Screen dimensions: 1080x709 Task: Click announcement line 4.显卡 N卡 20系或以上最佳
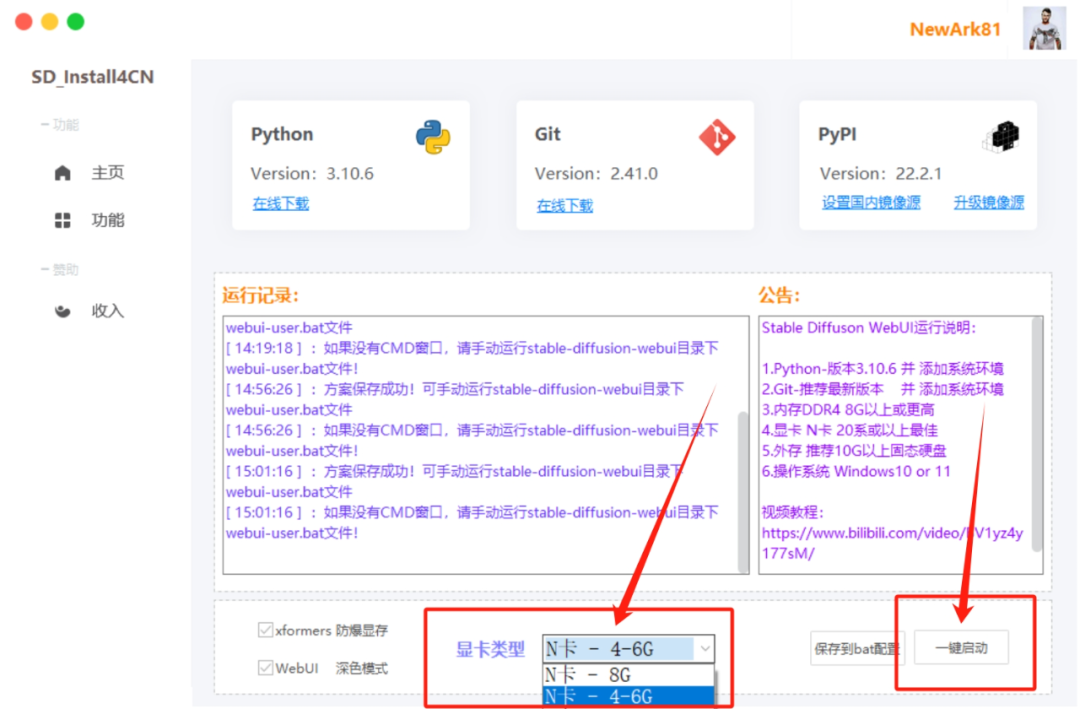[x=849, y=431]
